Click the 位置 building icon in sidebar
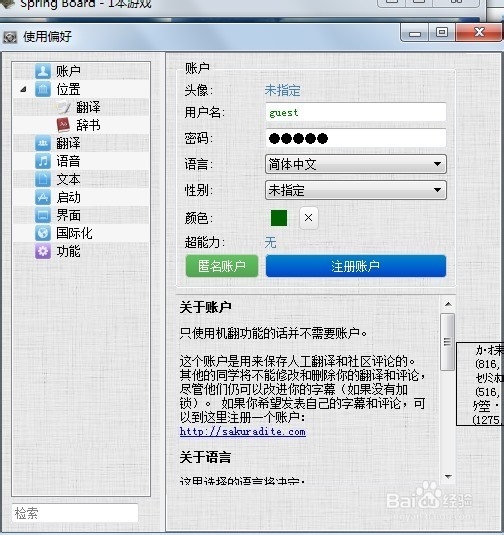The image size is (504, 535). tap(43, 89)
